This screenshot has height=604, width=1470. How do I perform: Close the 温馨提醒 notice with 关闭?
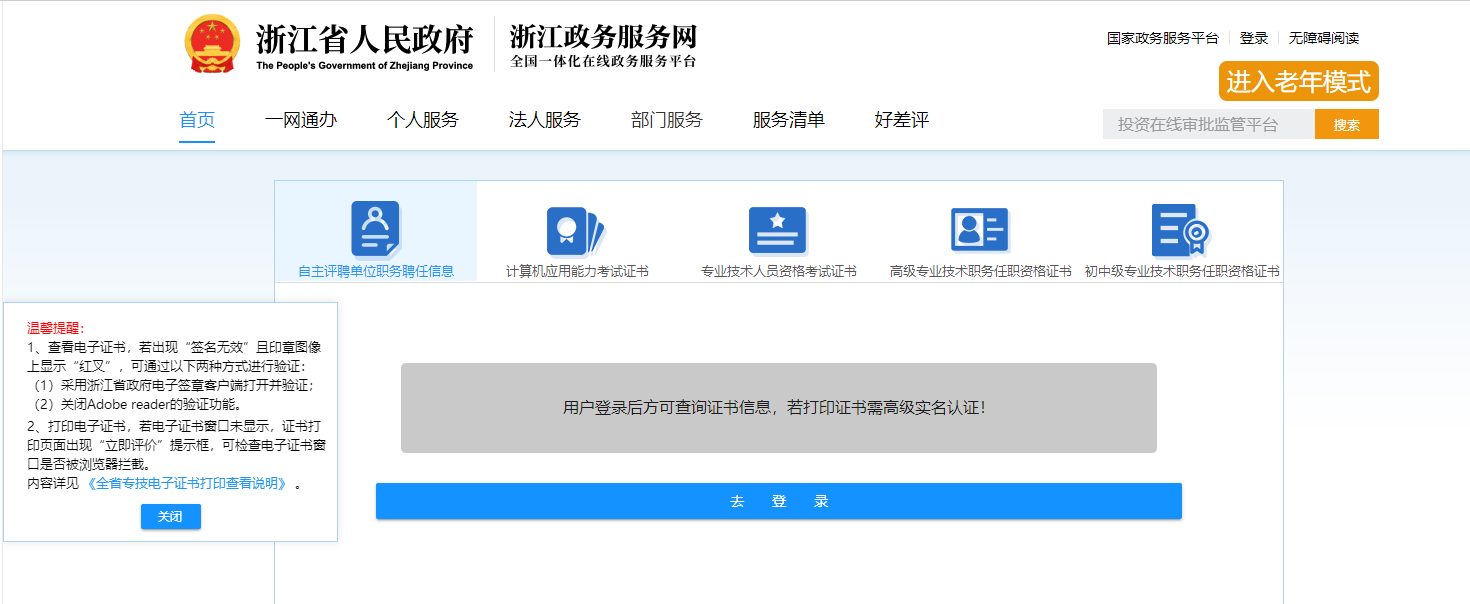point(171,517)
